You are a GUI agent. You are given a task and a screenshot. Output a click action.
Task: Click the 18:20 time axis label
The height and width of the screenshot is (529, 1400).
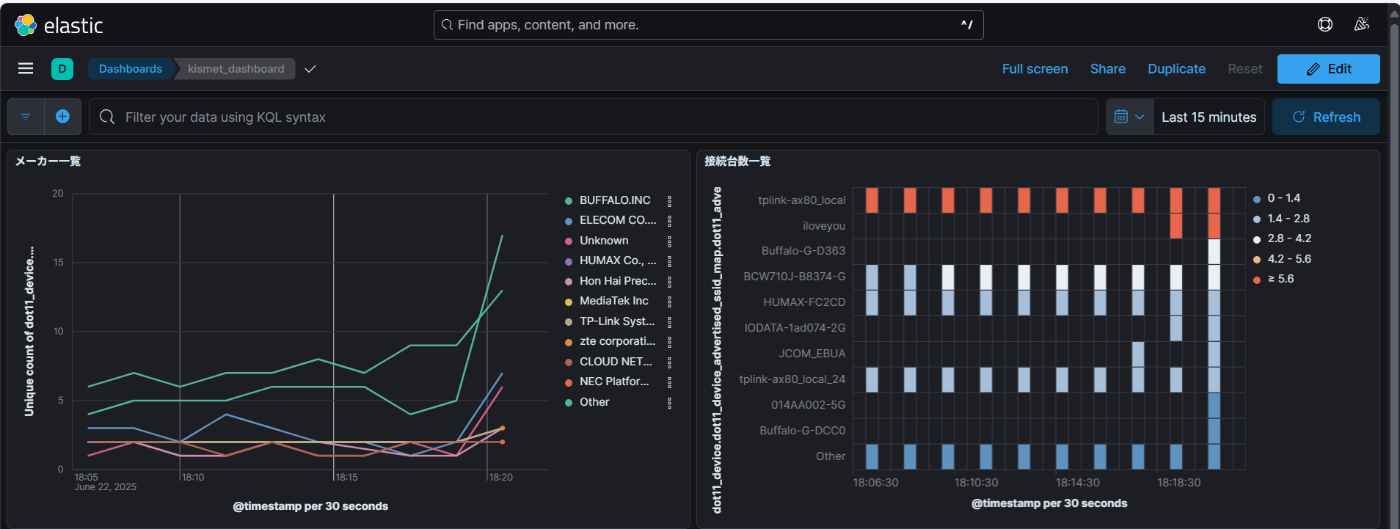pyautogui.click(x=500, y=478)
